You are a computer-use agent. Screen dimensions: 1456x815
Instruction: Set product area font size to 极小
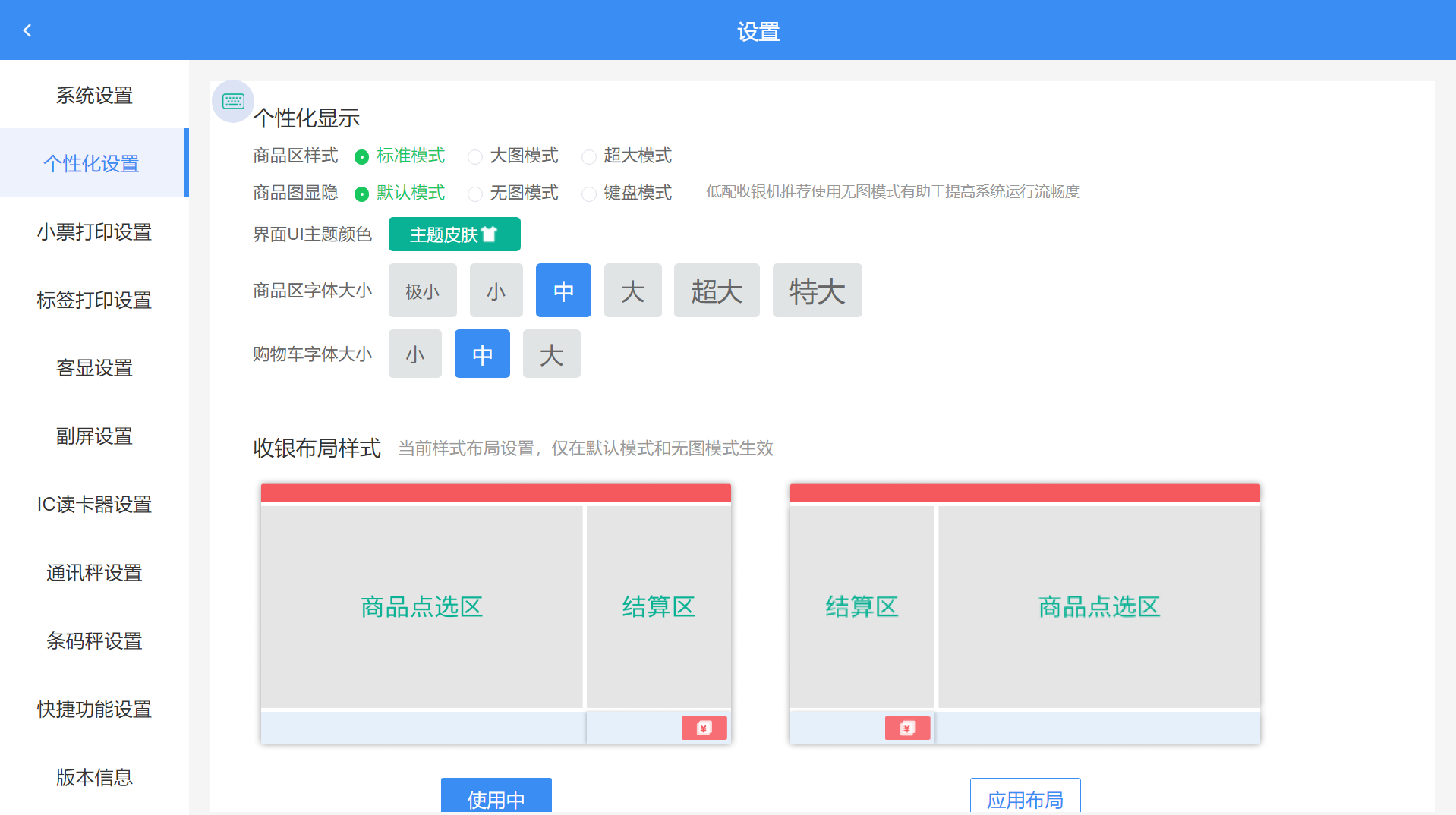pos(422,291)
